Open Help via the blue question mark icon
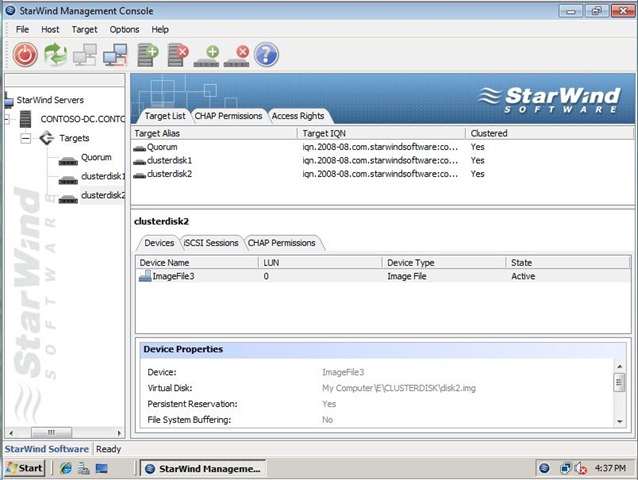 click(x=267, y=55)
